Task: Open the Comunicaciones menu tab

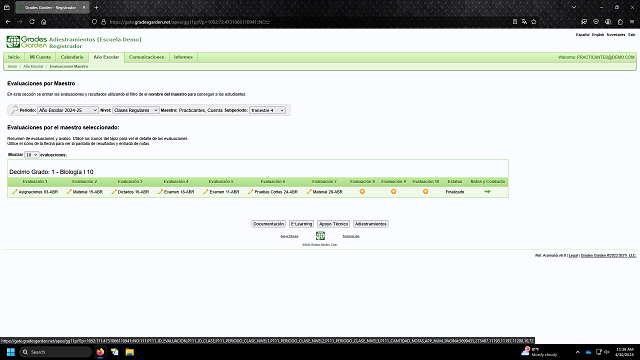Action: point(147,57)
